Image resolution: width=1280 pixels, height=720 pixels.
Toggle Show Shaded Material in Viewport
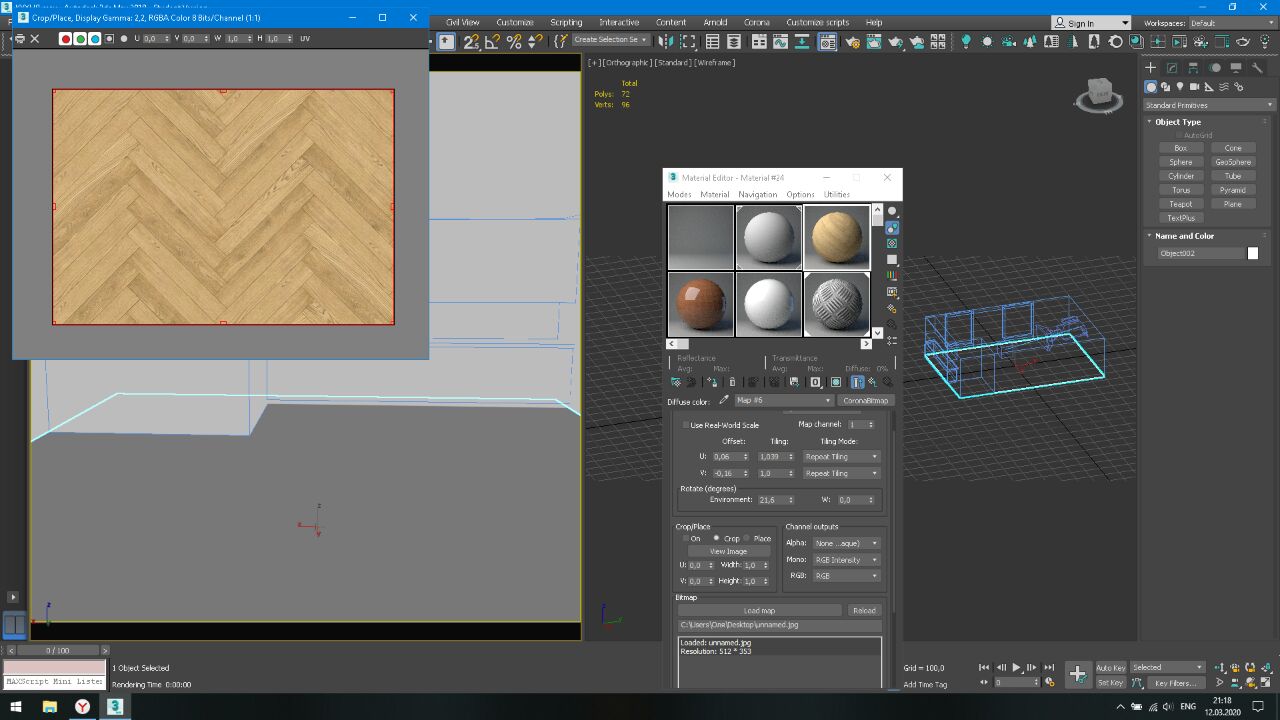pyautogui.click(x=836, y=382)
